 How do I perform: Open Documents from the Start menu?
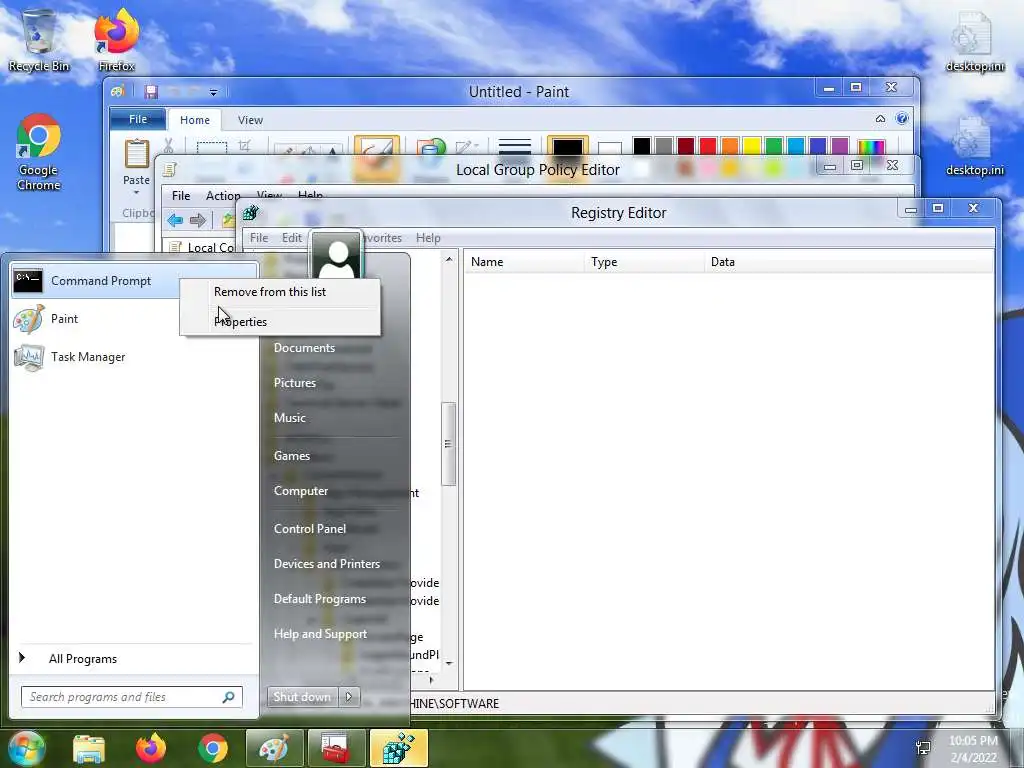(x=304, y=347)
